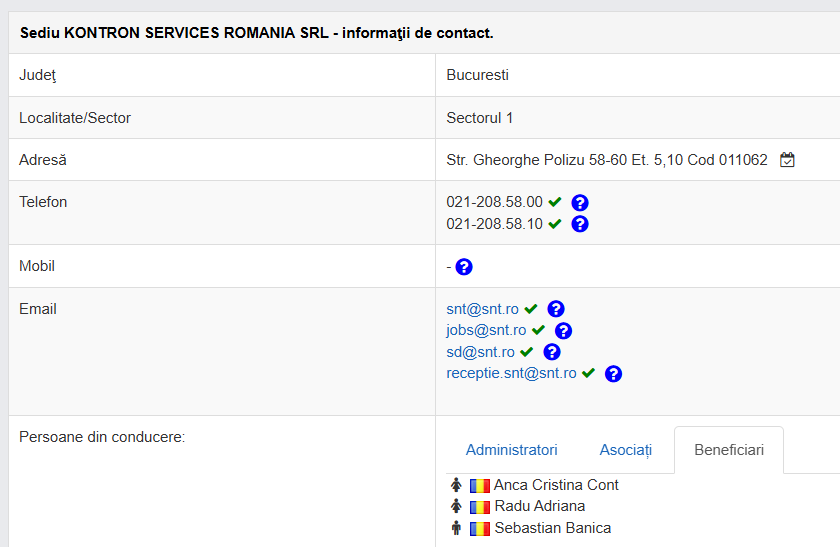The image size is (840, 547).
Task: Select the Beneficiari tab
Action: point(728,450)
